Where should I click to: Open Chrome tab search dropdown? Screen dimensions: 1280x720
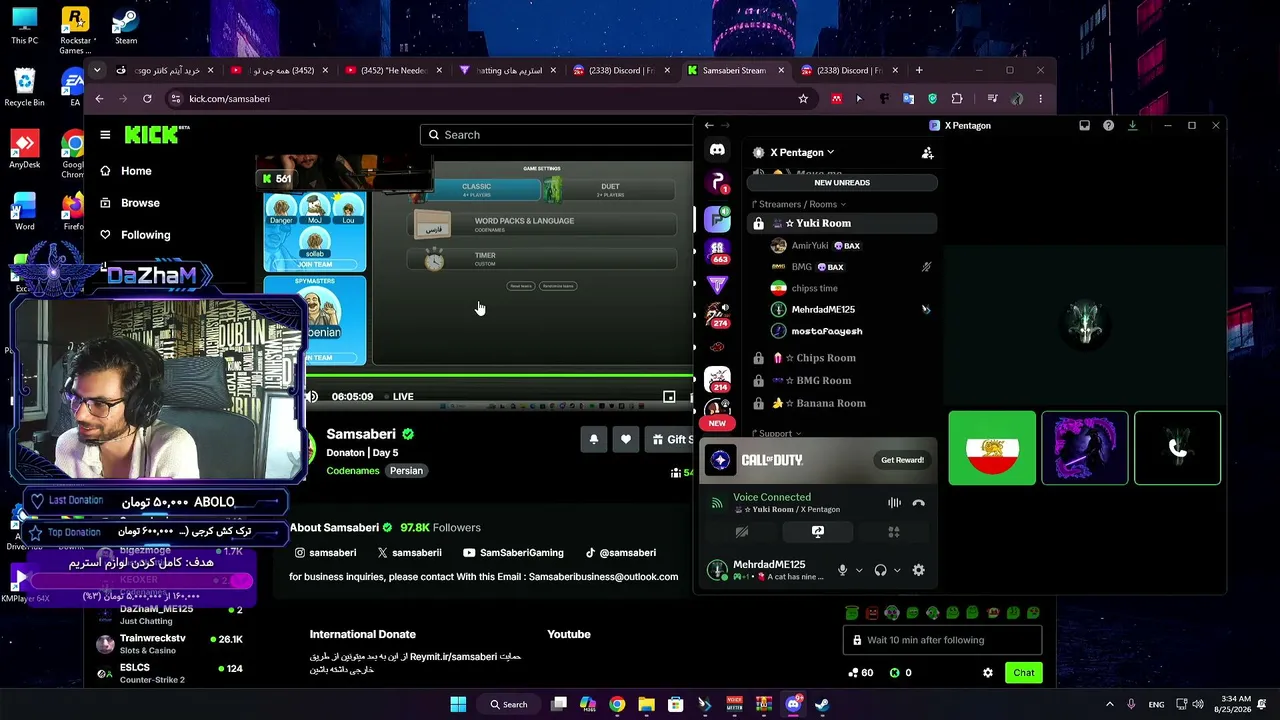coord(96,70)
